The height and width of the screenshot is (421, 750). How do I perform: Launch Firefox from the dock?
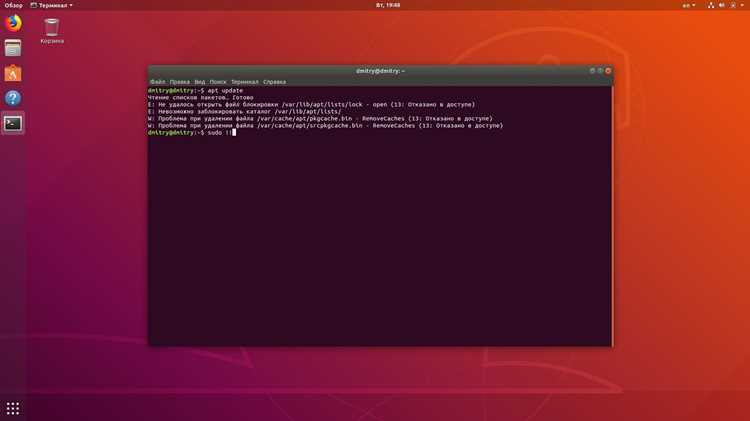(x=13, y=23)
